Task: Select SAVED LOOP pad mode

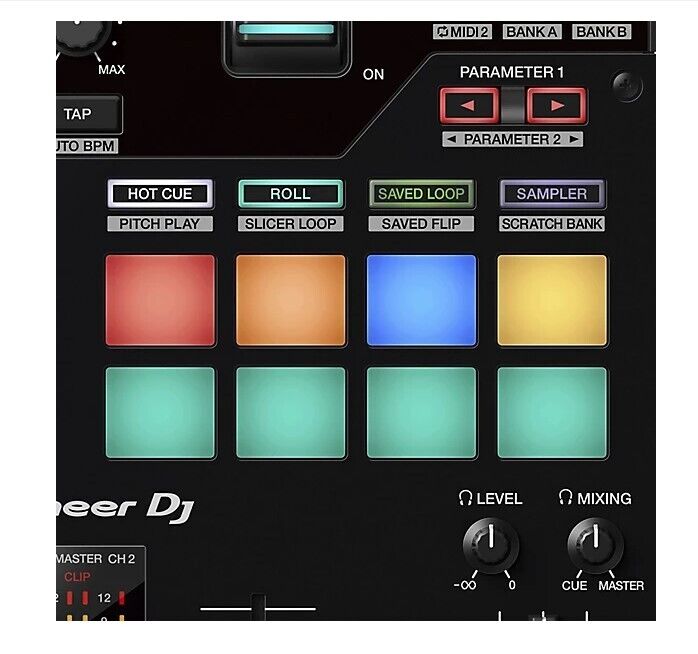Action: click(422, 194)
